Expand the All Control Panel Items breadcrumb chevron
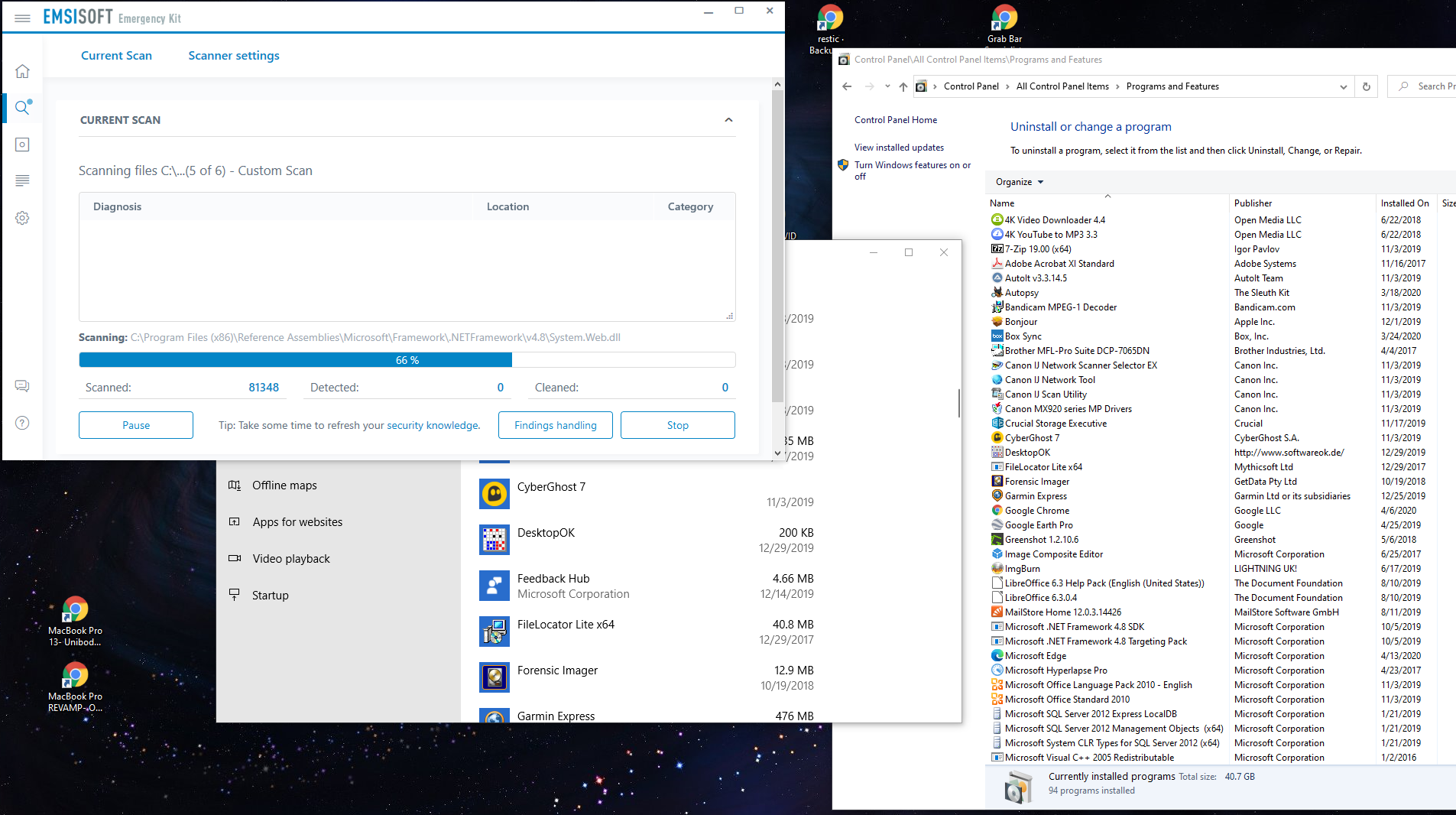 coord(1117,86)
